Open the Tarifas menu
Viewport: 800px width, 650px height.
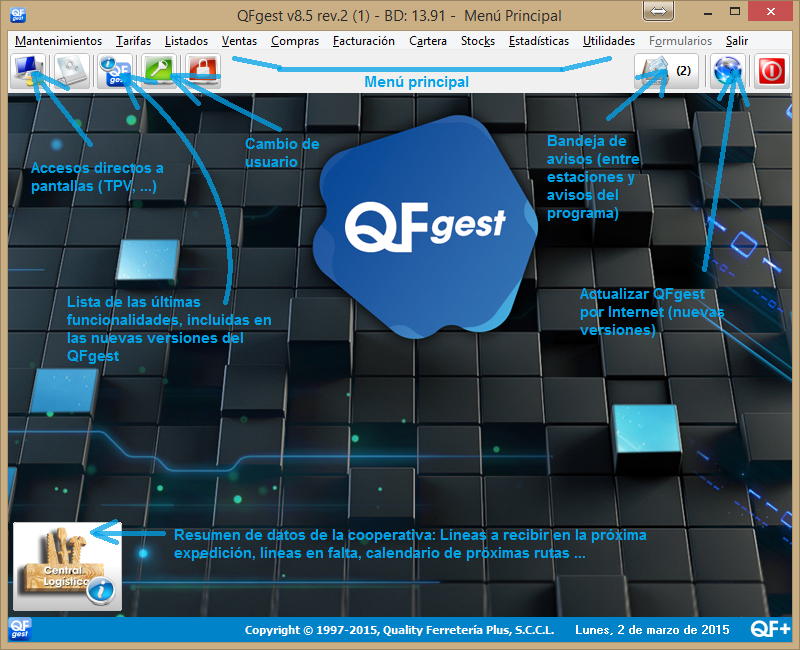(x=133, y=41)
